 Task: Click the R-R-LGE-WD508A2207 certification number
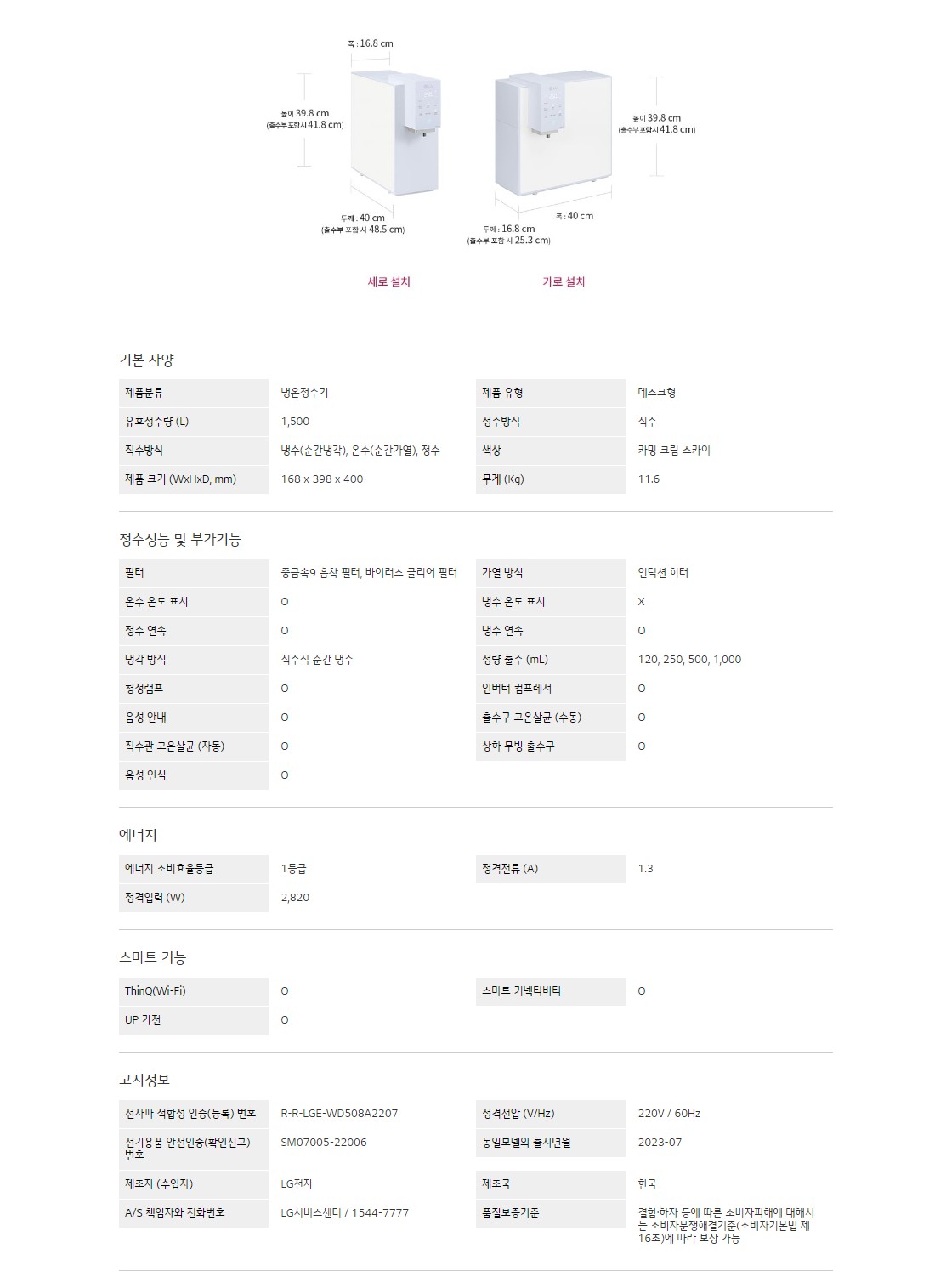(x=339, y=1114)
